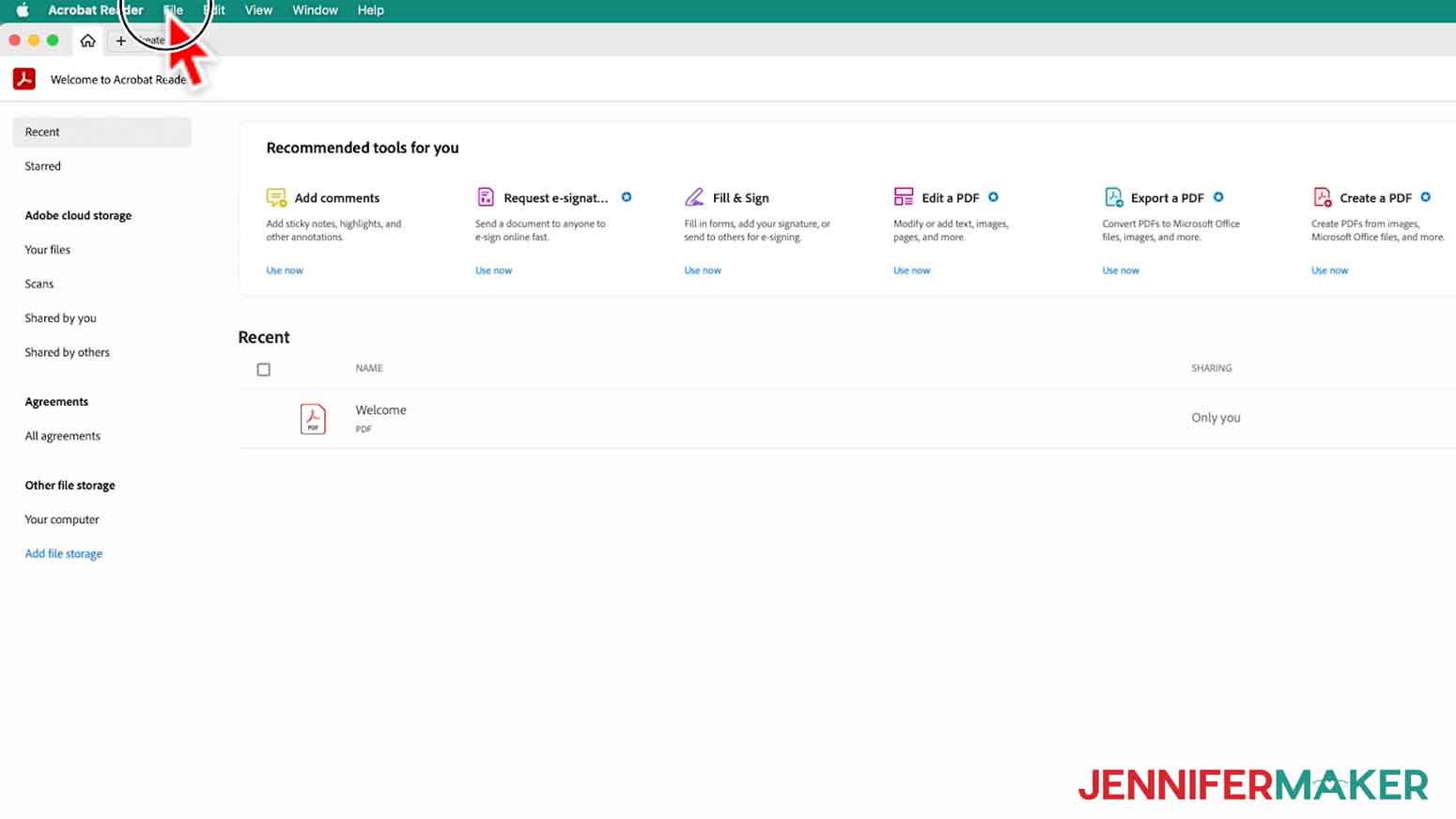Image resolution: width=1456 pixels, height=819 pixels.
Task: Open the Acrobat Reader app menu
Action: pyautogui.click(x=96, y=10)
